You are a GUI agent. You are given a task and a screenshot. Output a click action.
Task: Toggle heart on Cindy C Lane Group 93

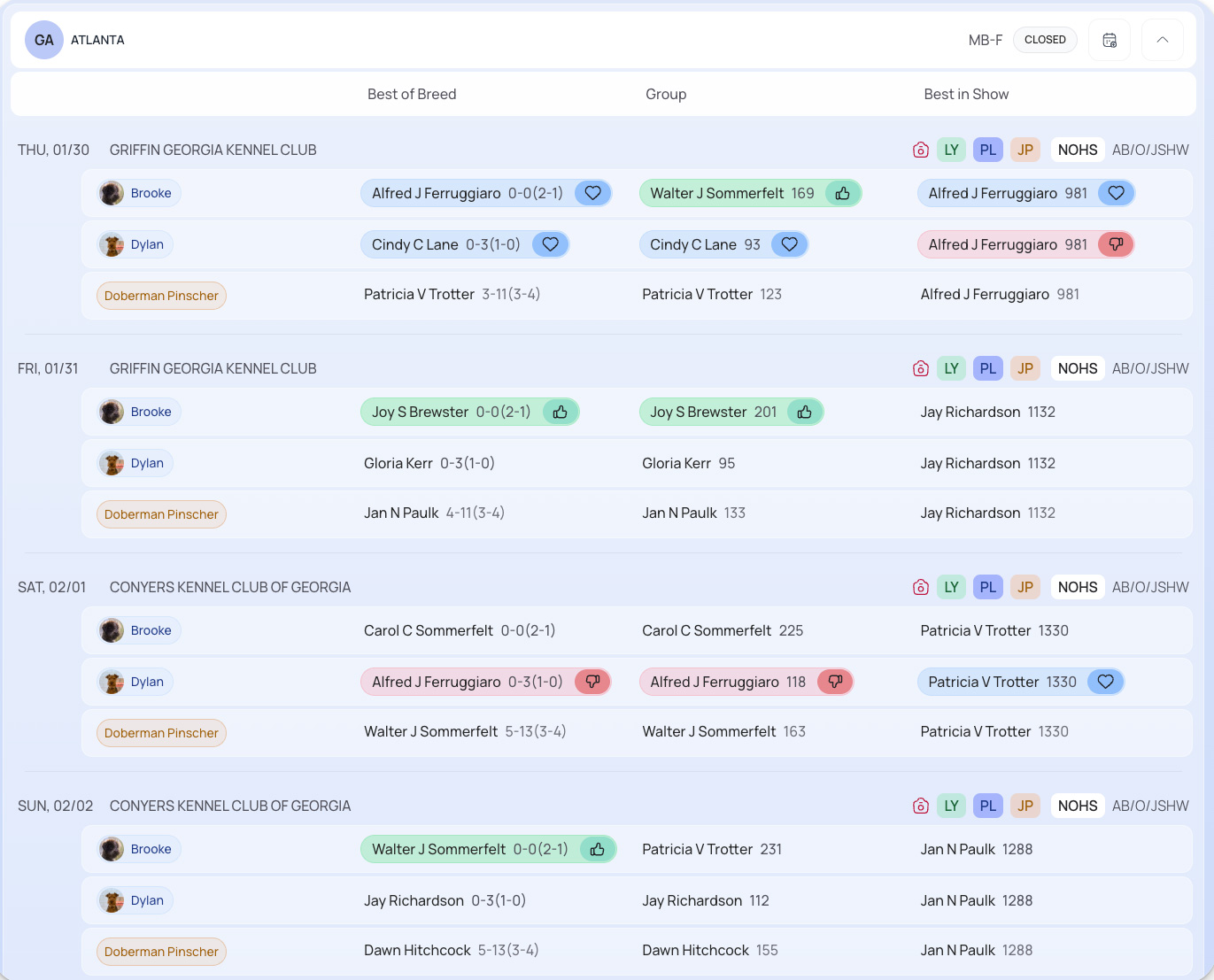pos(789,244)
